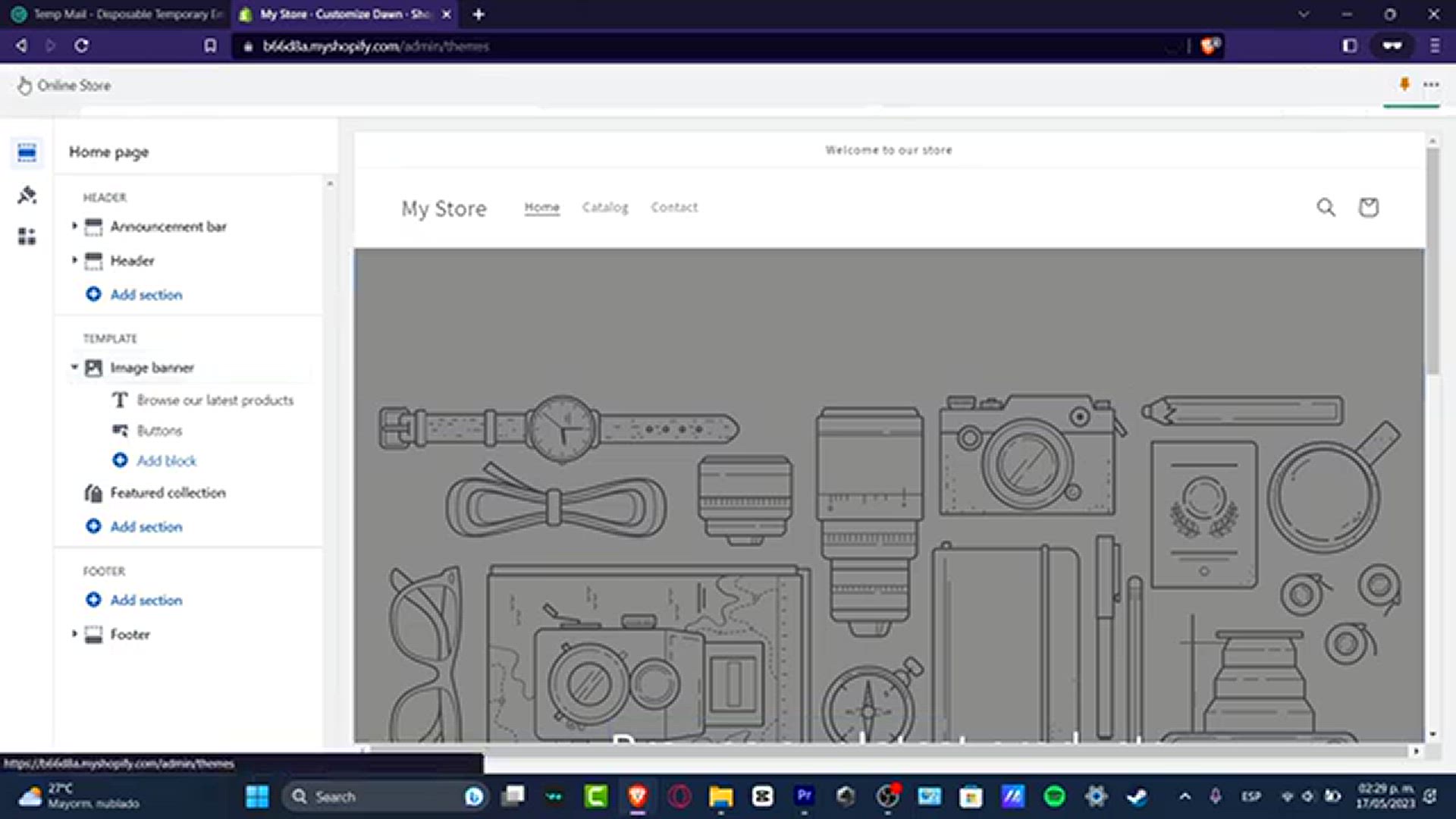Select the Header section icon
Screen dimensions: 1456x819
[x=93, y=261]
